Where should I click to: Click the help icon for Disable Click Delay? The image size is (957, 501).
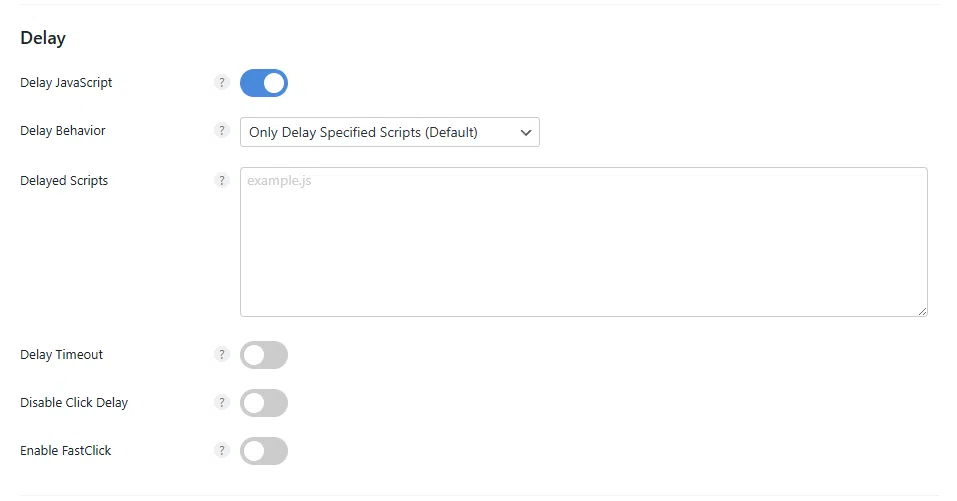click(222, 403)
